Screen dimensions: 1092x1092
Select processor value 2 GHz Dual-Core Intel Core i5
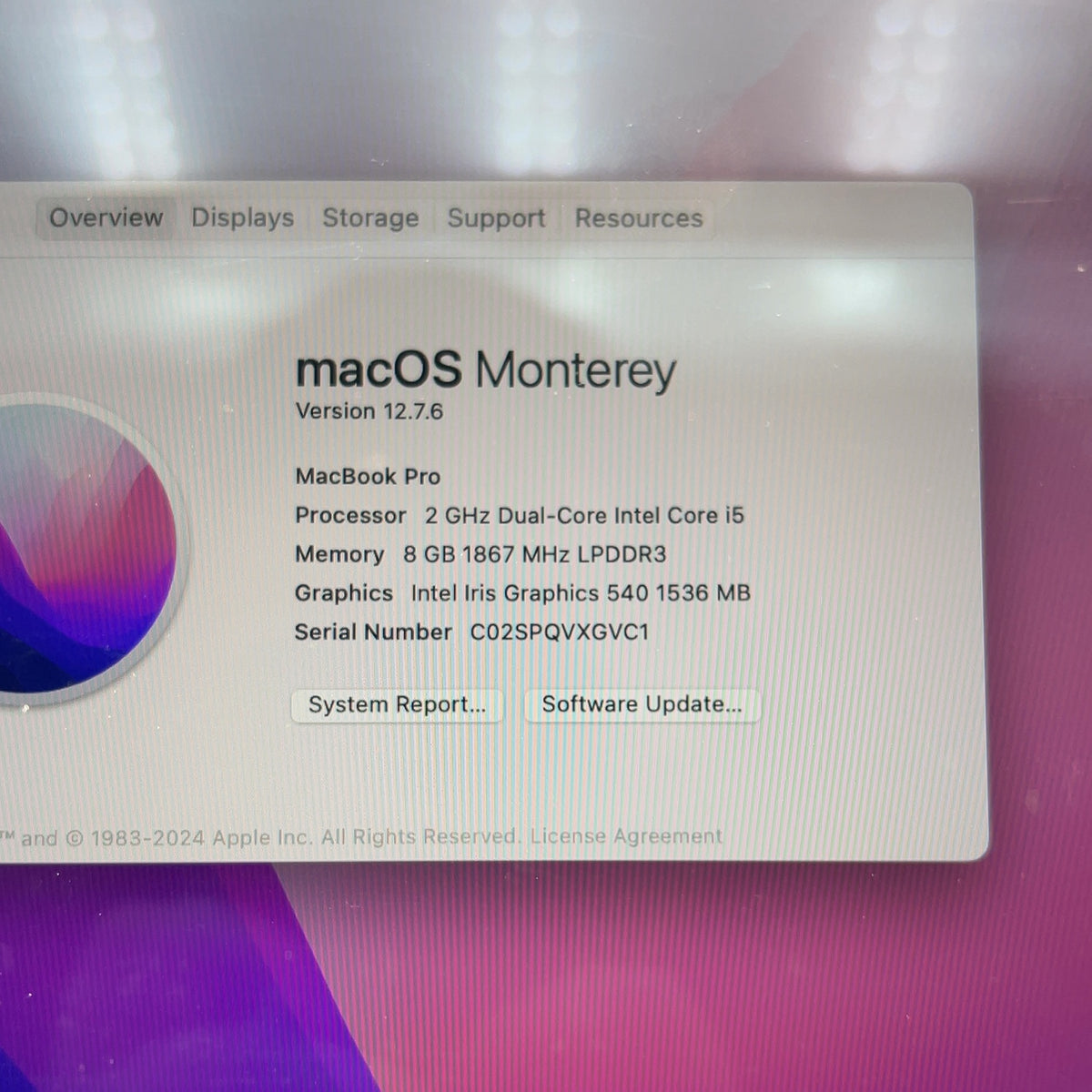click(584, 516)
